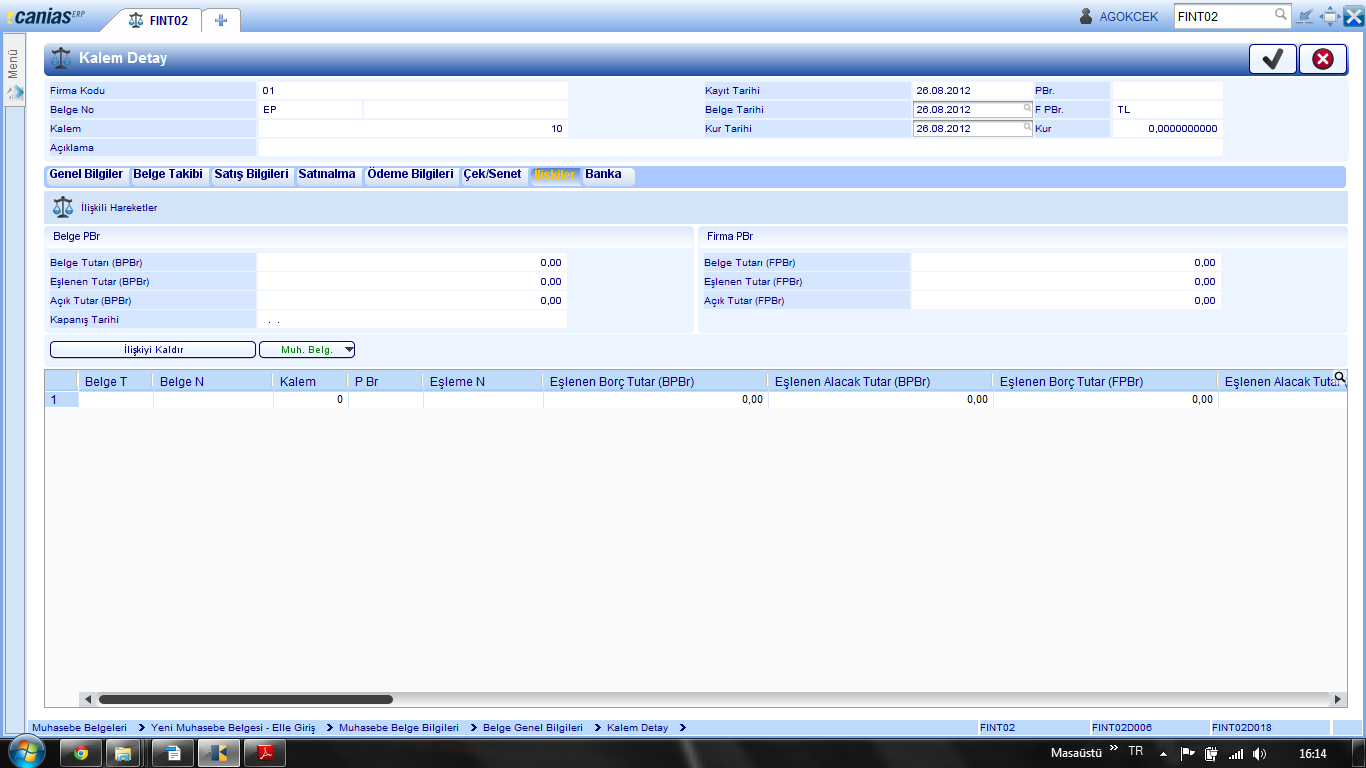The image size is (1366, 768).
Task: Click the fullscreen arrows icon
Action: coord(1330,16)
